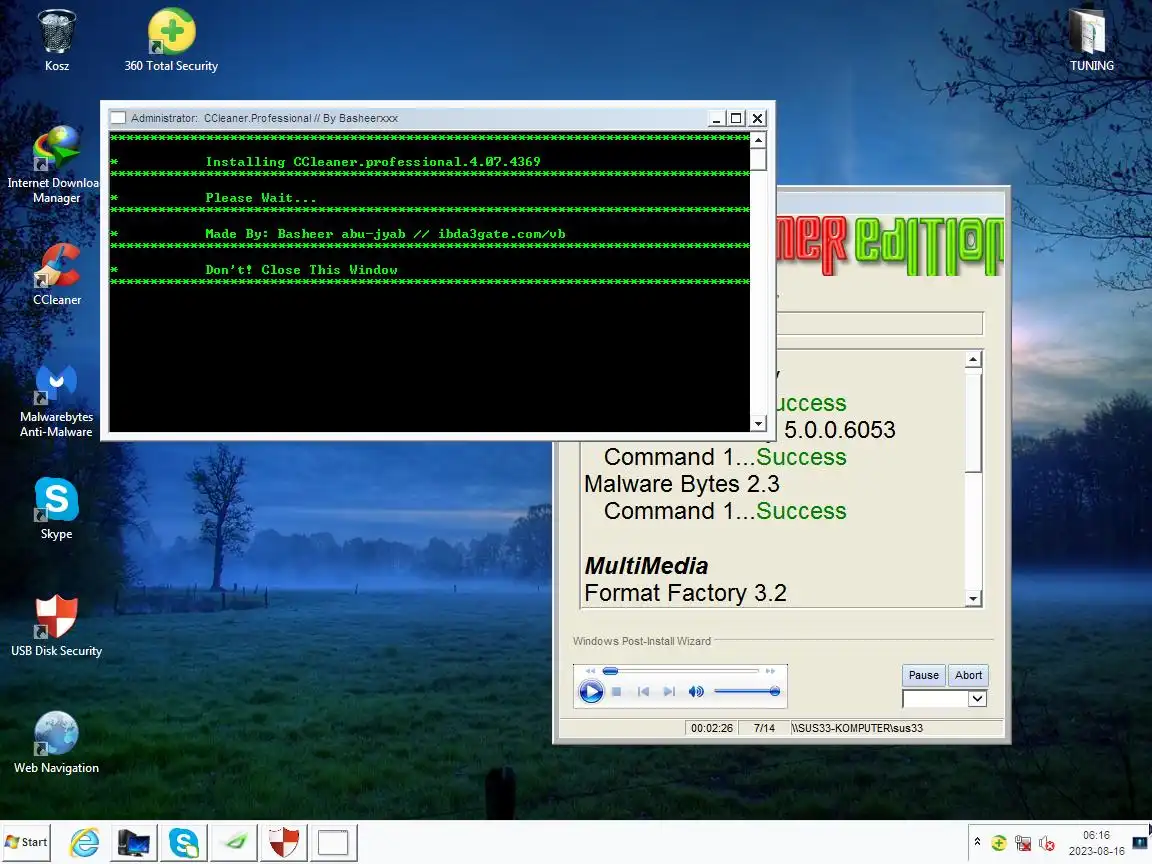Viewport: 1152px width, 864px height.
Task: Click the rewind arrows above the seek bar
Action: (x=590, y=671)
